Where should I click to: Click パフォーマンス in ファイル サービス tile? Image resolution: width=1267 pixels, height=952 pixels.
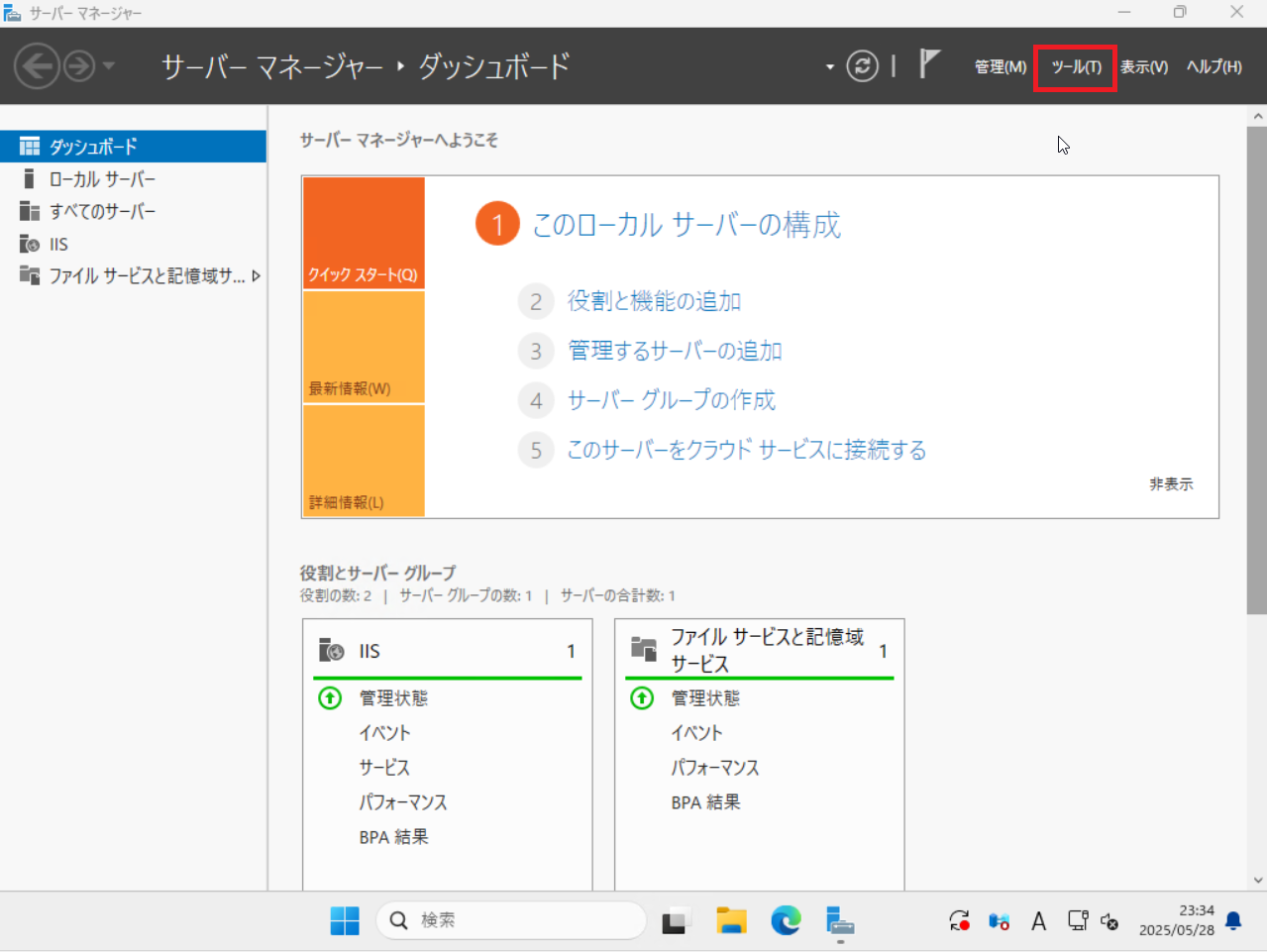[715, 768]
